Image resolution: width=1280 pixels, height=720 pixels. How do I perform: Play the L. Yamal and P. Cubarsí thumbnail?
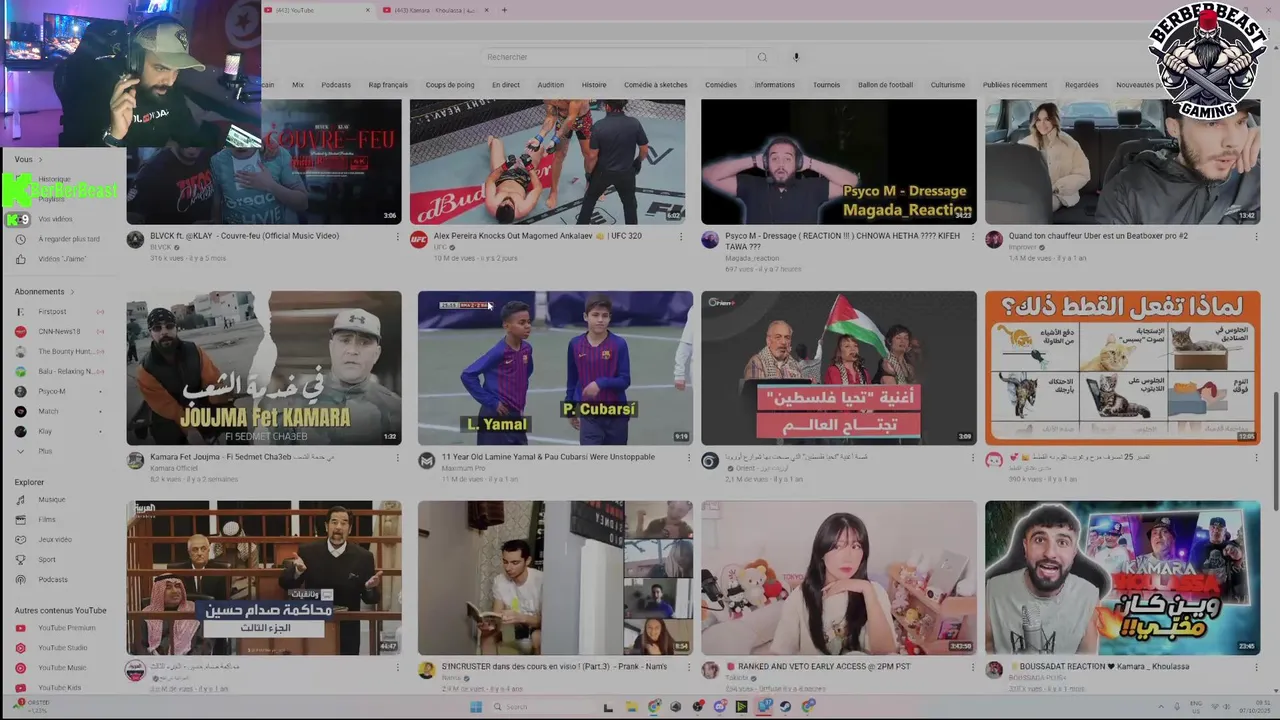click(555, 368)
